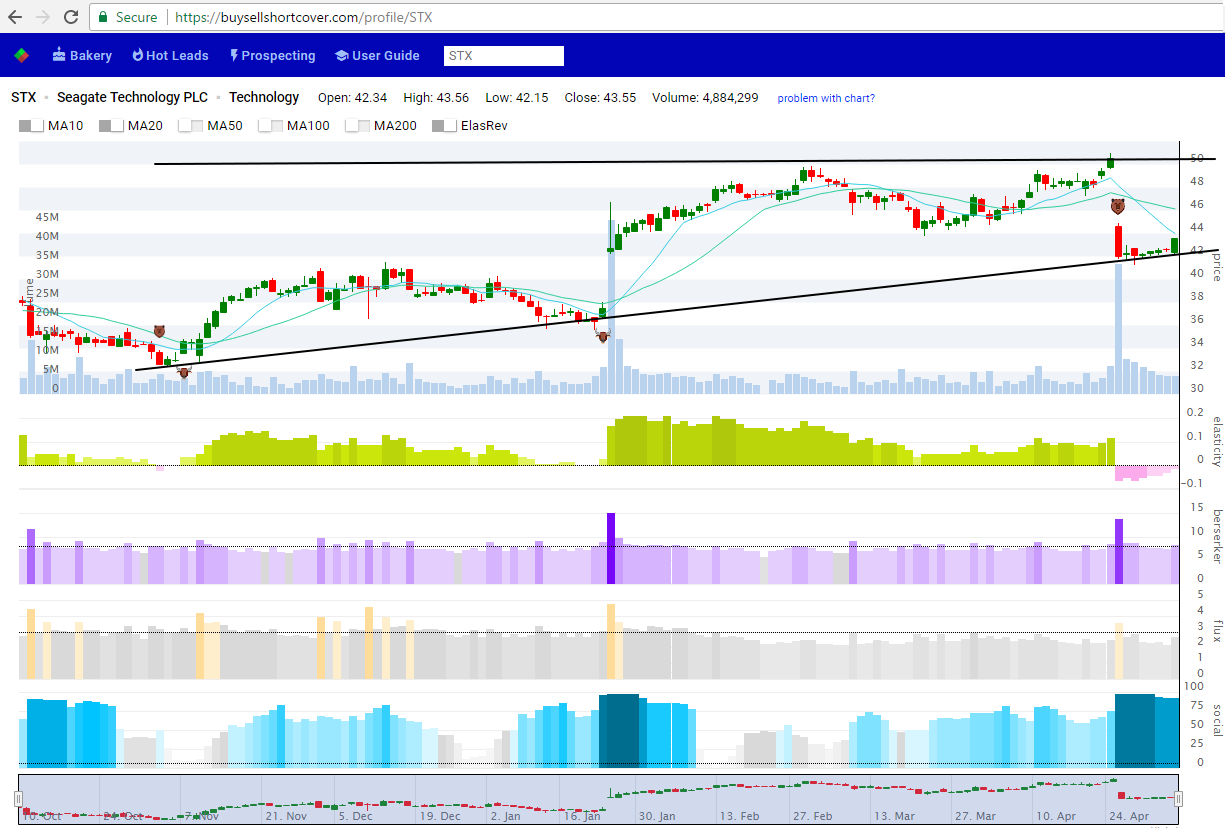1225x828 pixels.
Task: Click the 'Technology' sector label
Action: tap(264, 97)
